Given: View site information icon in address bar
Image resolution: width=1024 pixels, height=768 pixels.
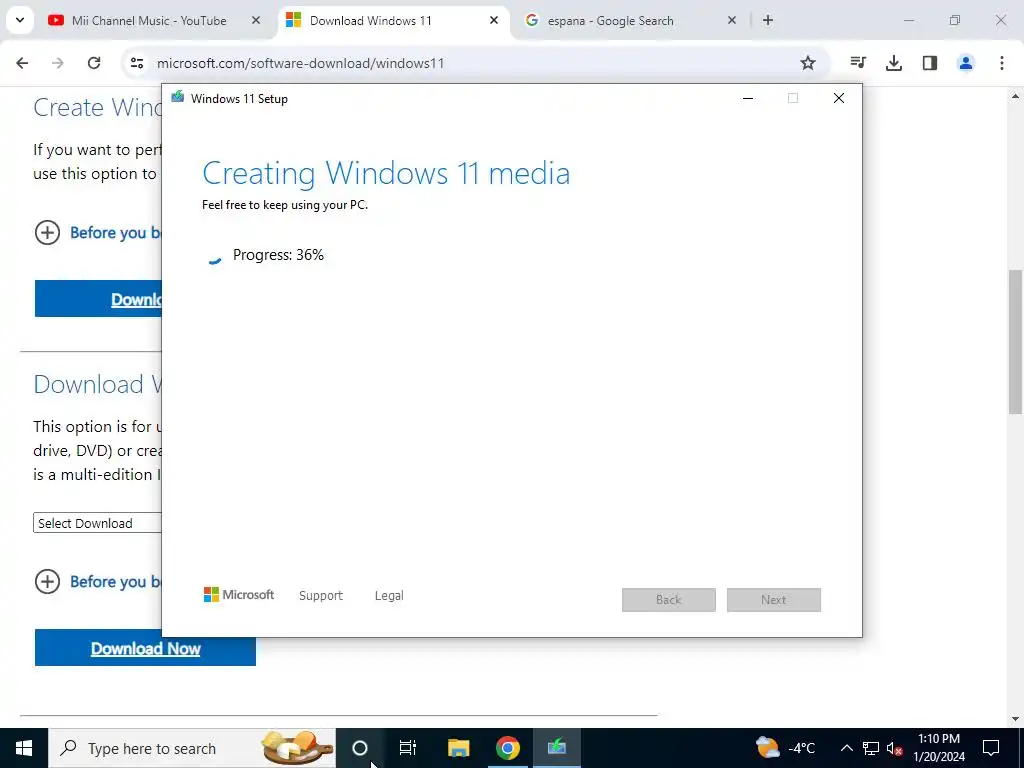Looking at the screenshot, I should click(136, 63).
